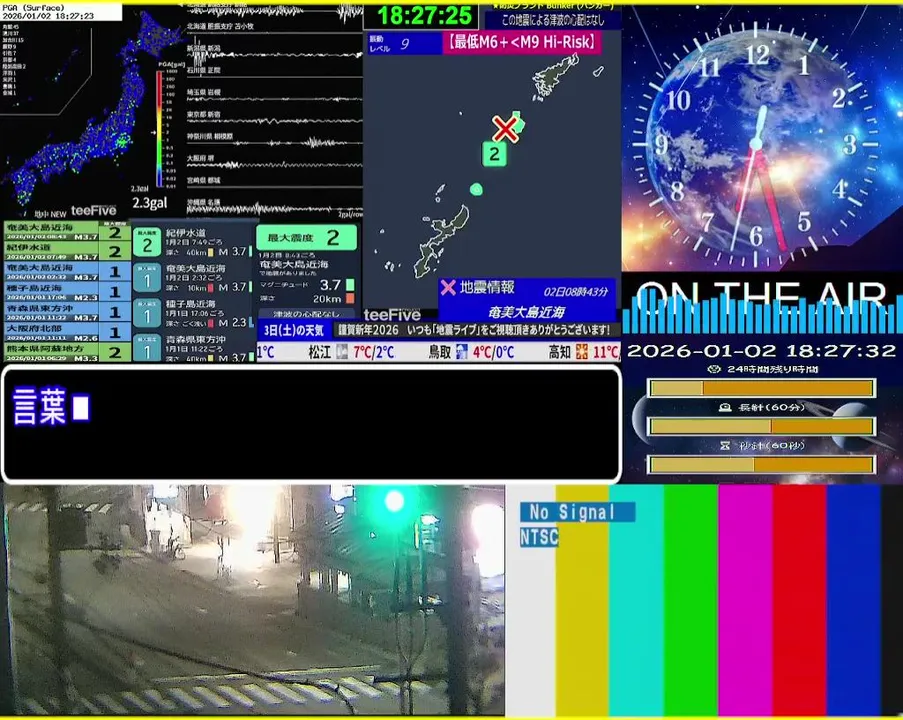Click the 高知 sunny weather icon
Image resolution: width=903 pixels, height=720 pixels.
tap(582, 352)
